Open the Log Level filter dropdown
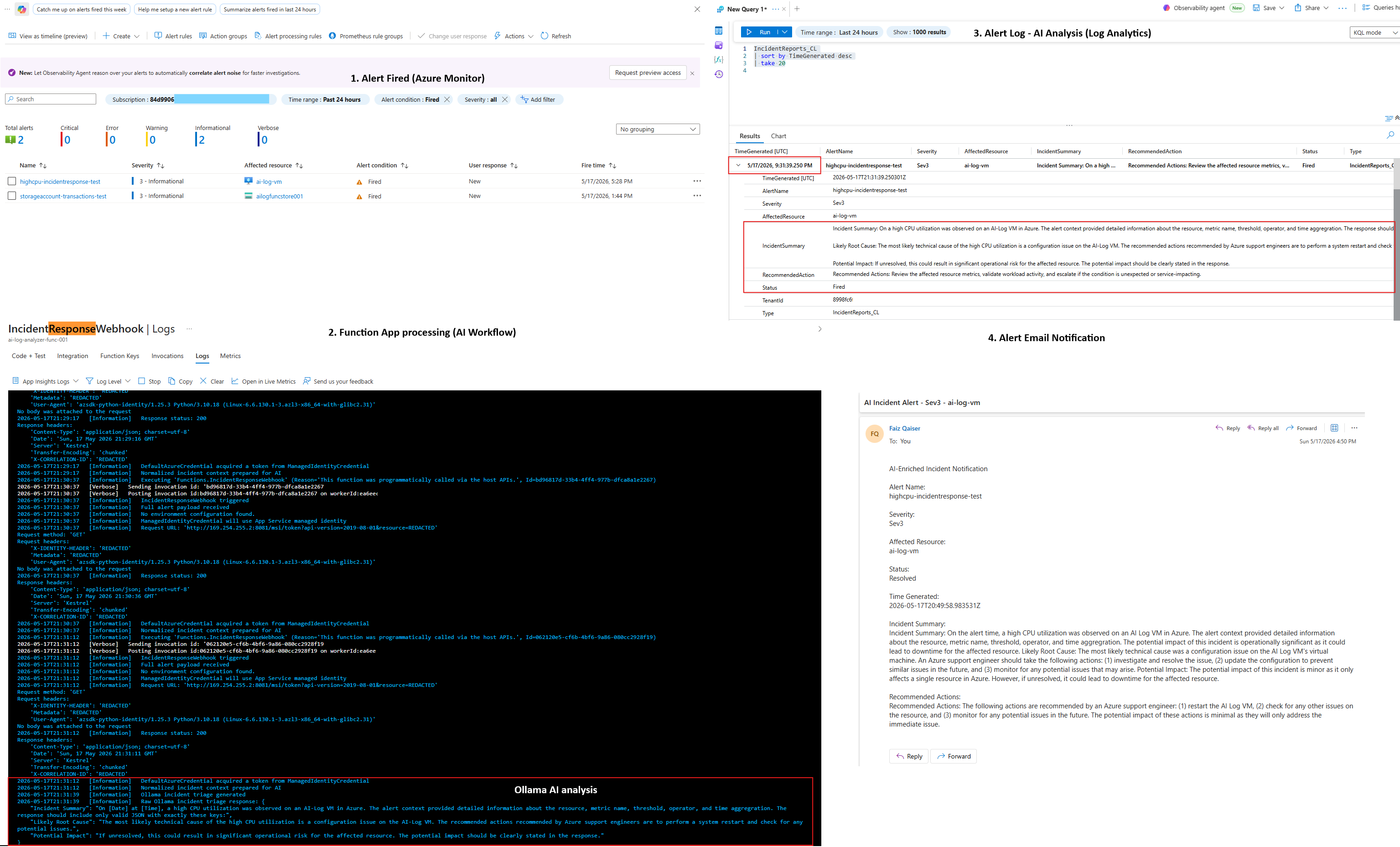1400x847 pixels. 108,381
